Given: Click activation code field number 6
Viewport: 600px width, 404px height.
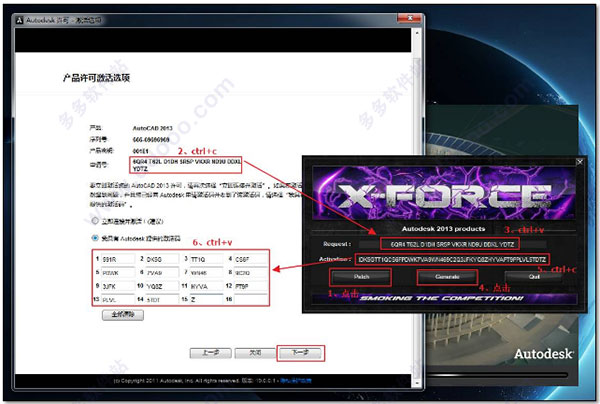Looking at the screenshot, I should (x=162, y=272).
